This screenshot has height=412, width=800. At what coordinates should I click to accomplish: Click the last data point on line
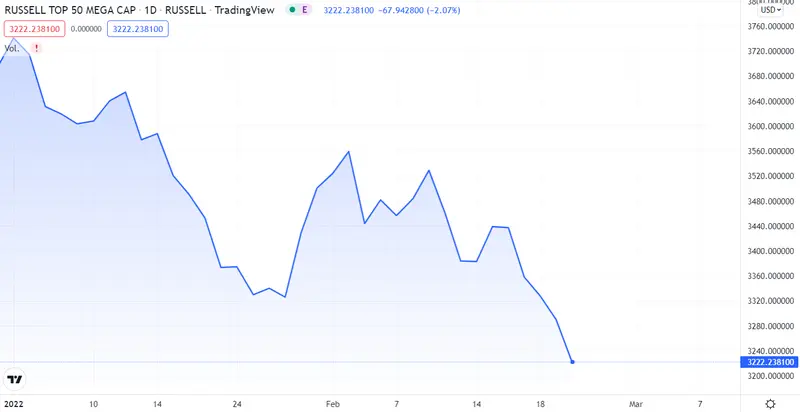pyautogui.click(x=572, y=361)
